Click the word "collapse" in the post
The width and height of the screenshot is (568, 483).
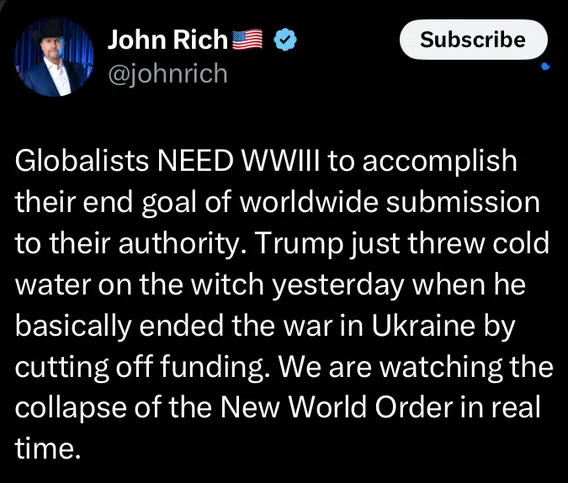coord(71,409)
